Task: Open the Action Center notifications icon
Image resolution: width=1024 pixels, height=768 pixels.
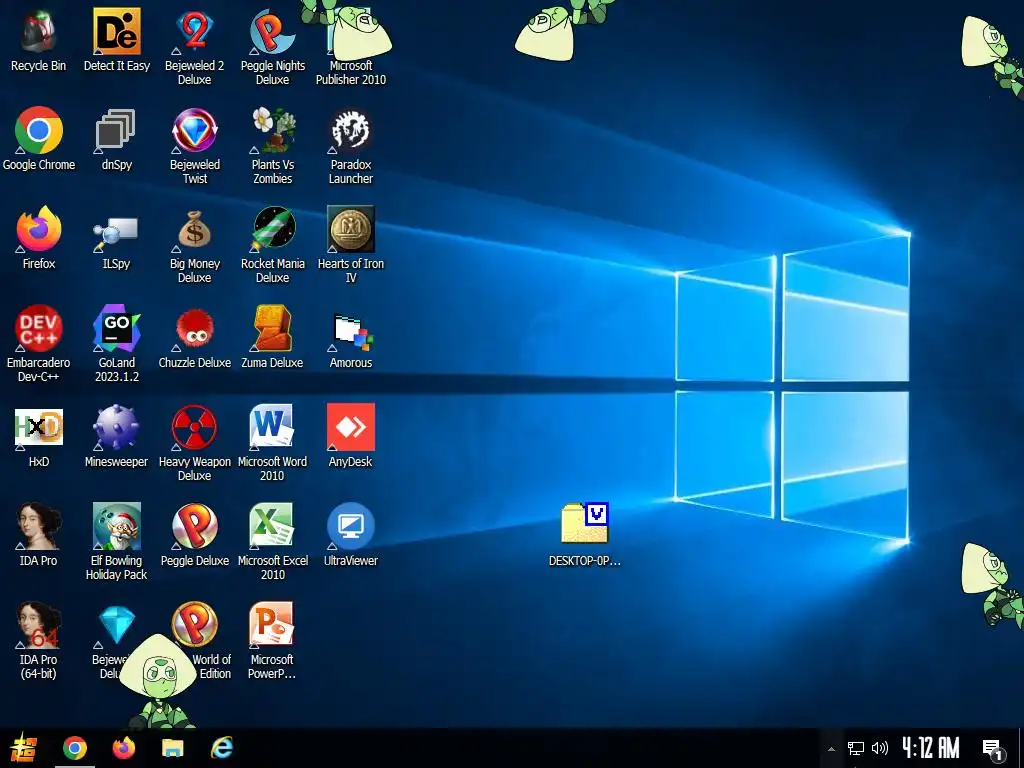Action: [994, 749]
